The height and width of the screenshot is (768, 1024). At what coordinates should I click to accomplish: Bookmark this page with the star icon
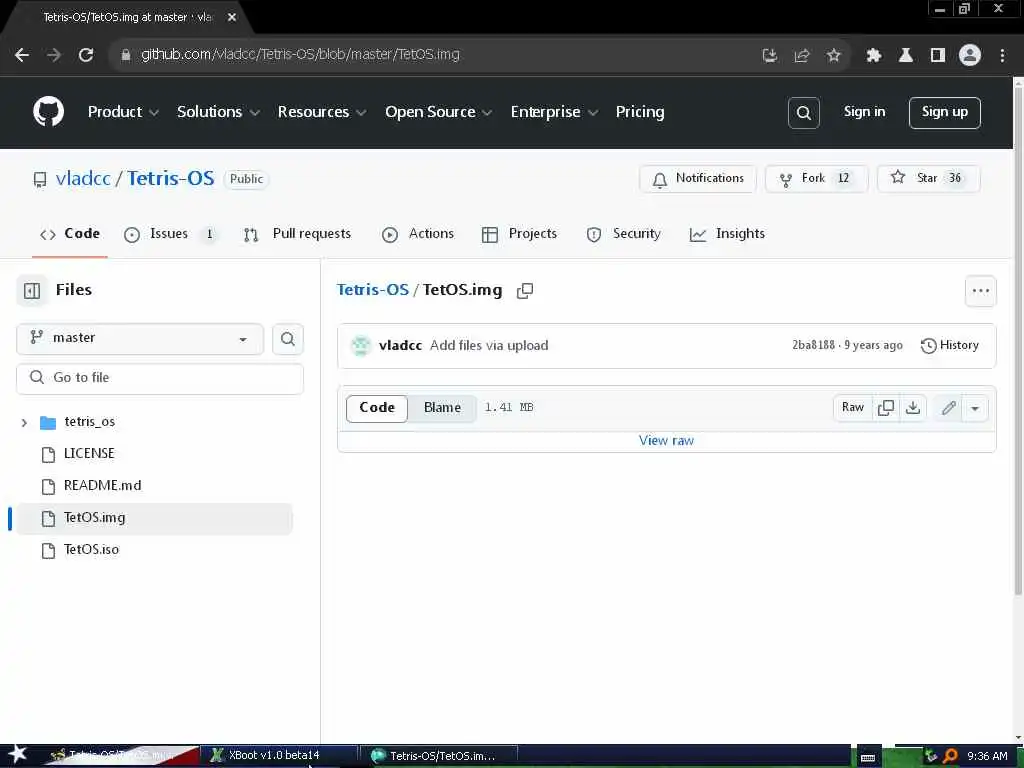click(833, 56)
